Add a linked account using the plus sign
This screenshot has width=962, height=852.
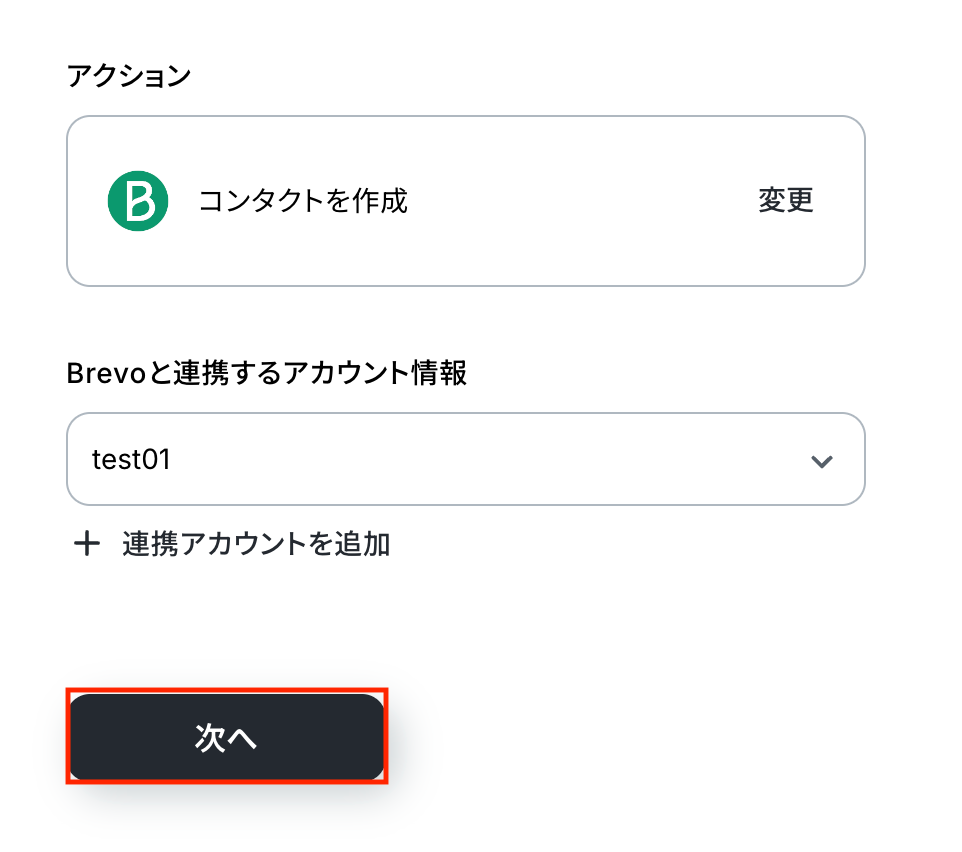(88, 544)
